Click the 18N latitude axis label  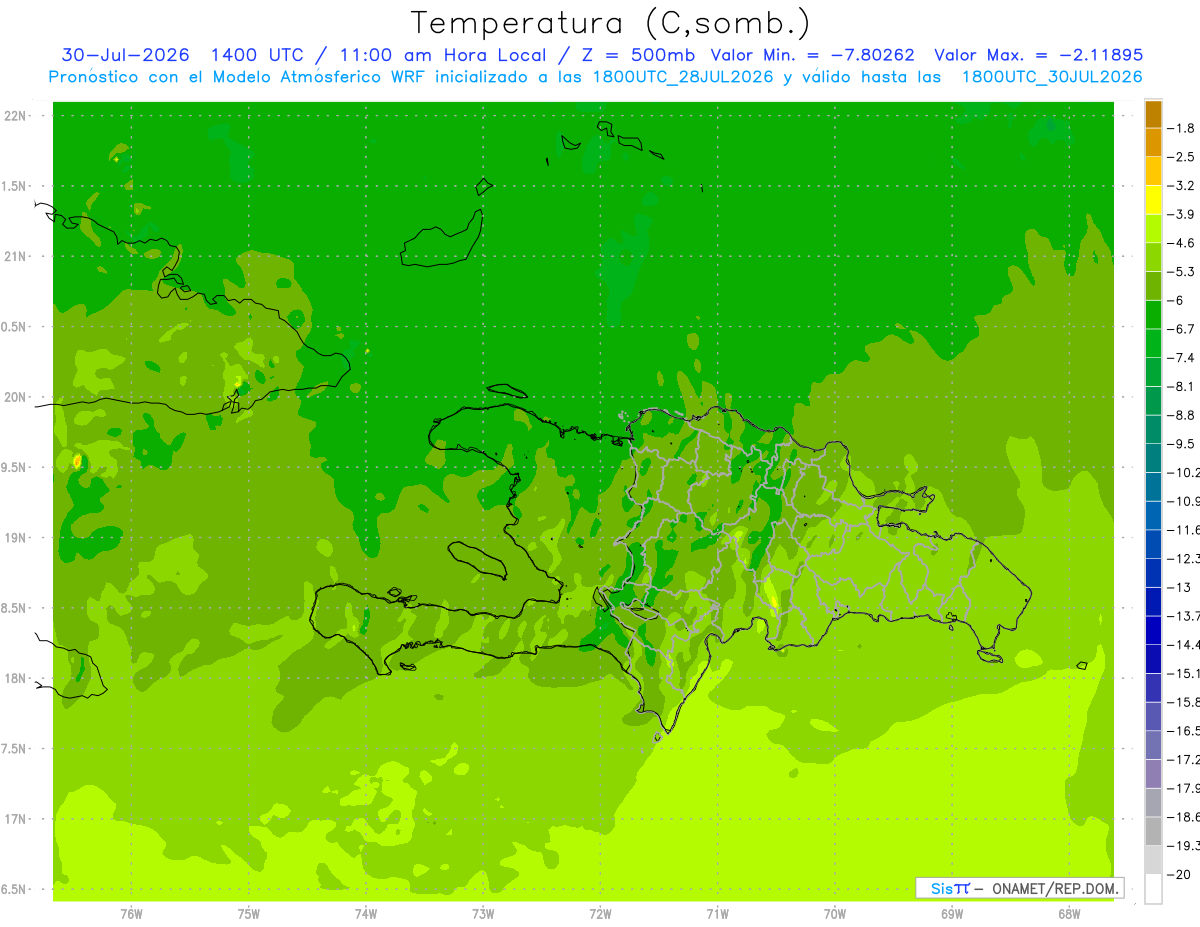pyautogui.click(x=17, y=678)
